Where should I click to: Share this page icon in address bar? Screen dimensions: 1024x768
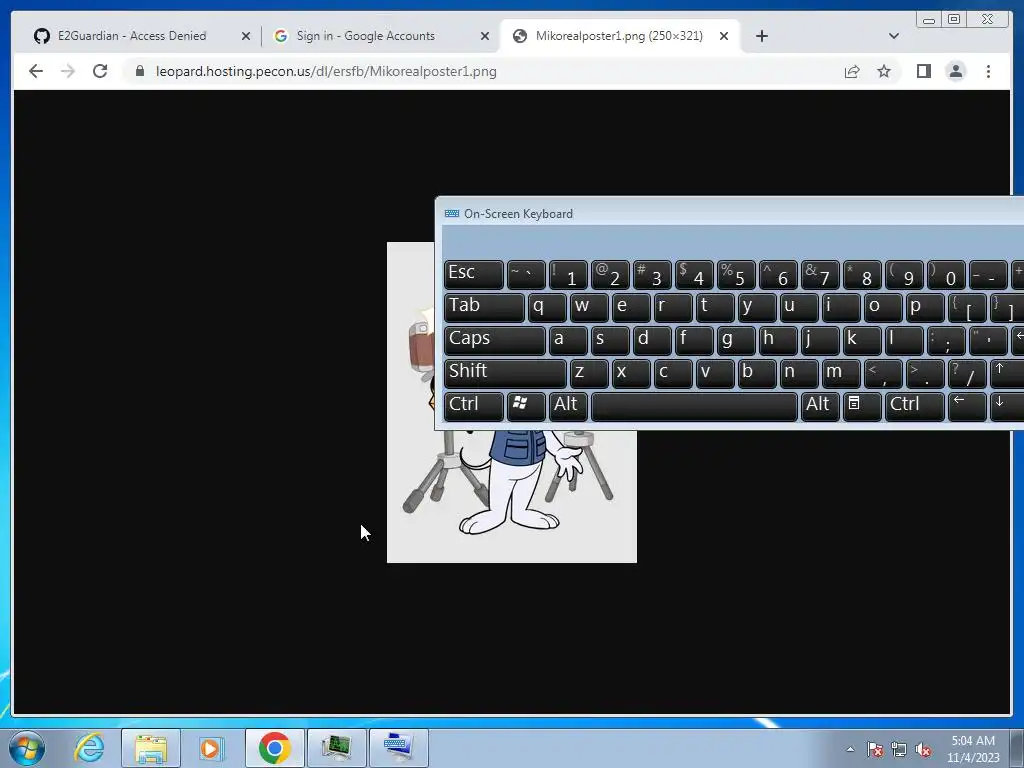click(852, 71)
